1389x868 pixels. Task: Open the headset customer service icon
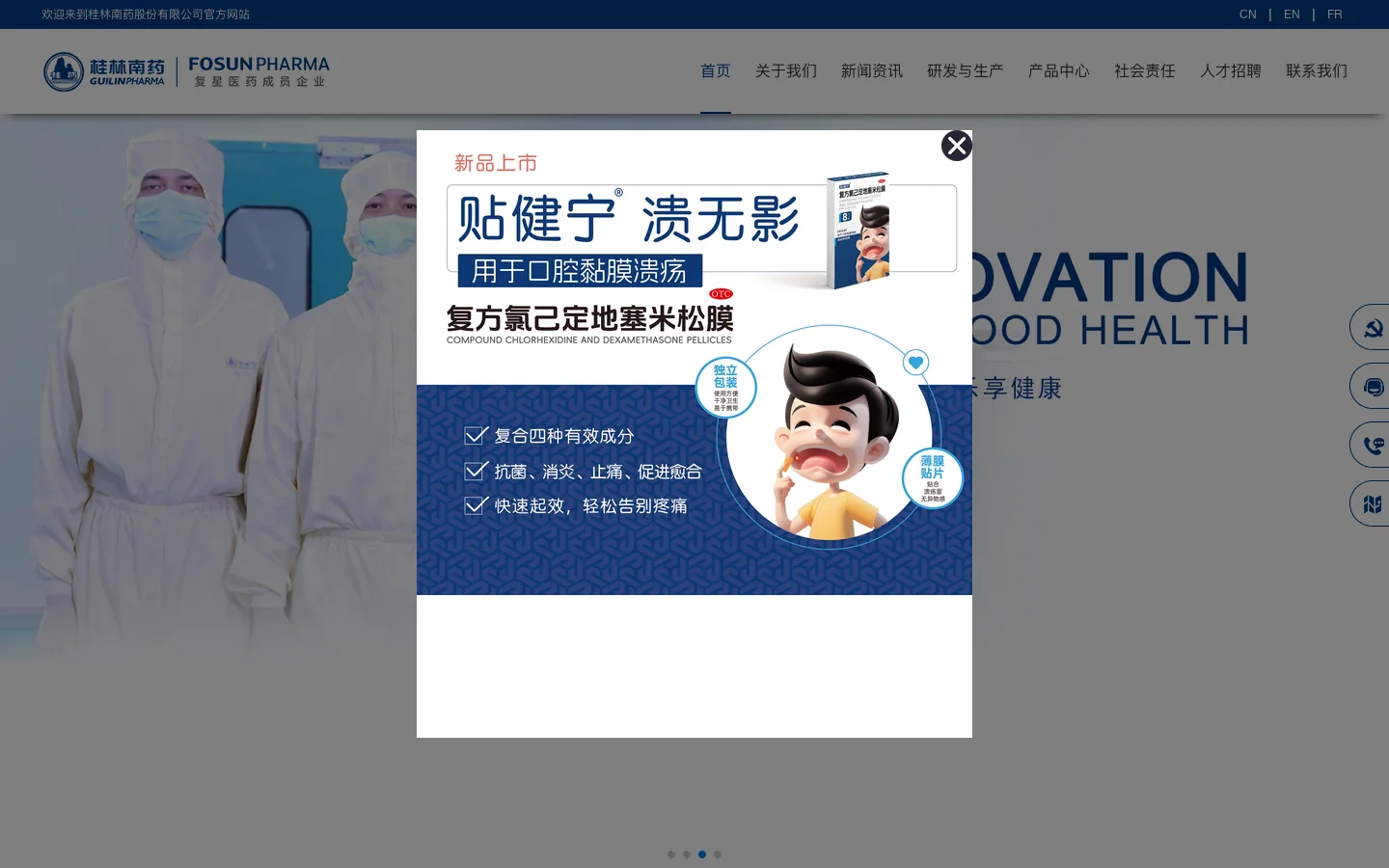pos(1372,387)
